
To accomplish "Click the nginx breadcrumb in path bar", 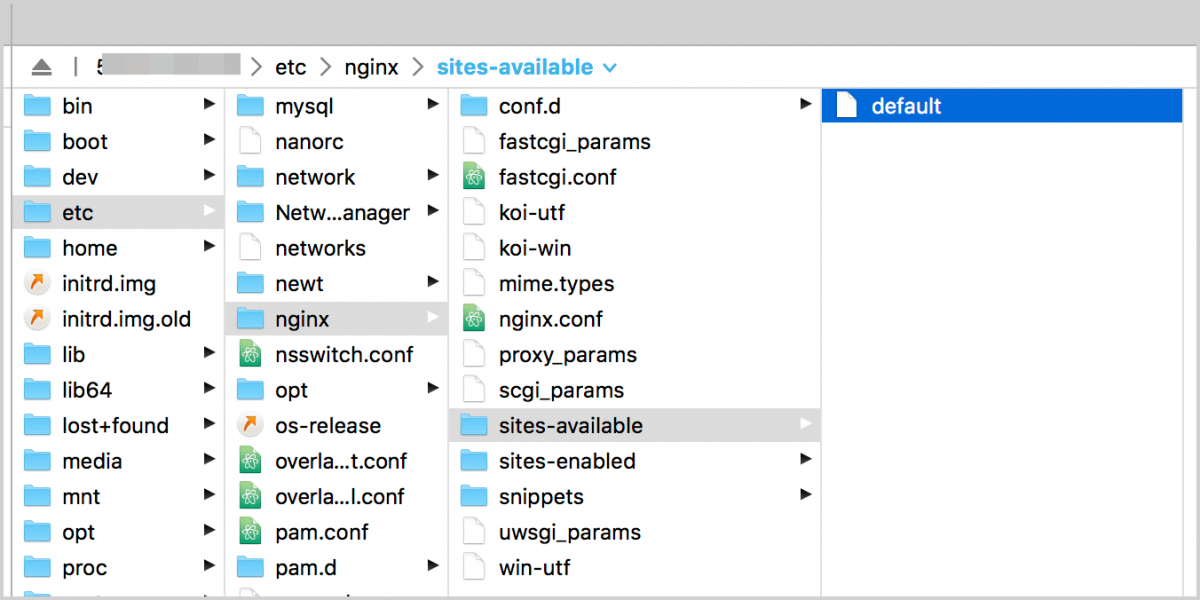I will 371,68.
